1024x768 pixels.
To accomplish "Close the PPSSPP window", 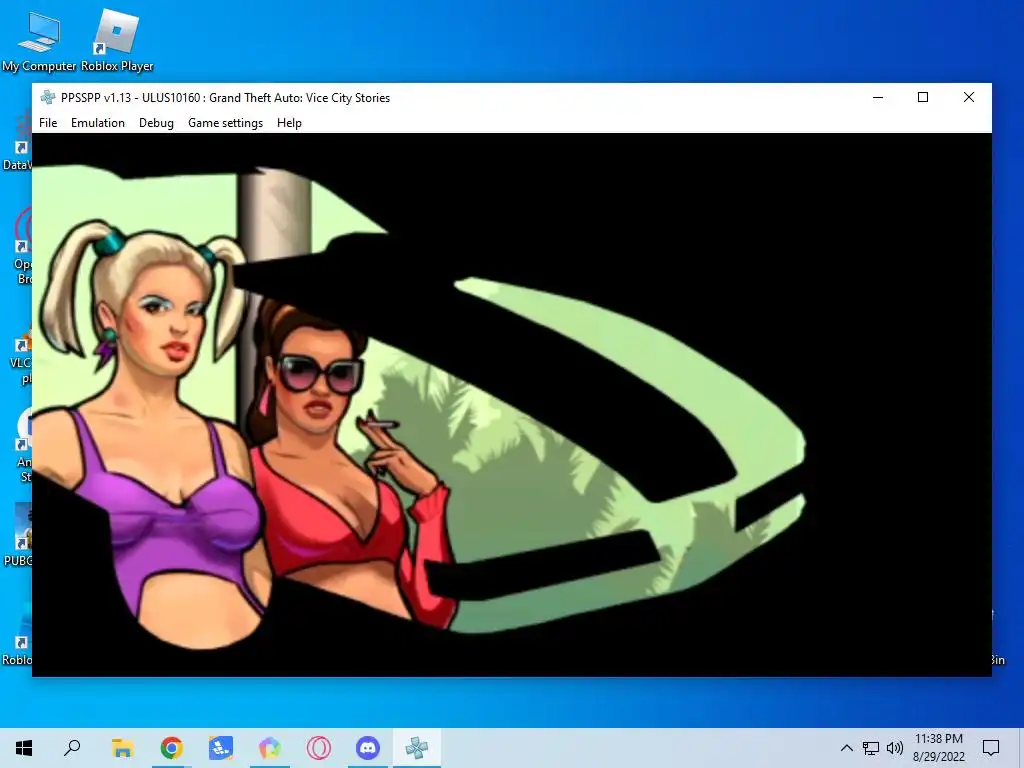I will tap(969, 97).
